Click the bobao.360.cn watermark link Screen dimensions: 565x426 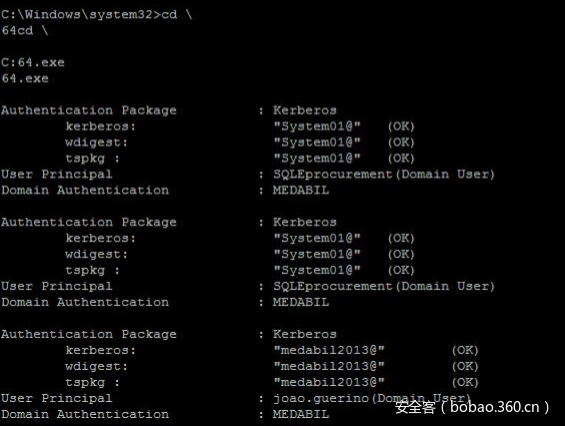(x=495, y=407)
